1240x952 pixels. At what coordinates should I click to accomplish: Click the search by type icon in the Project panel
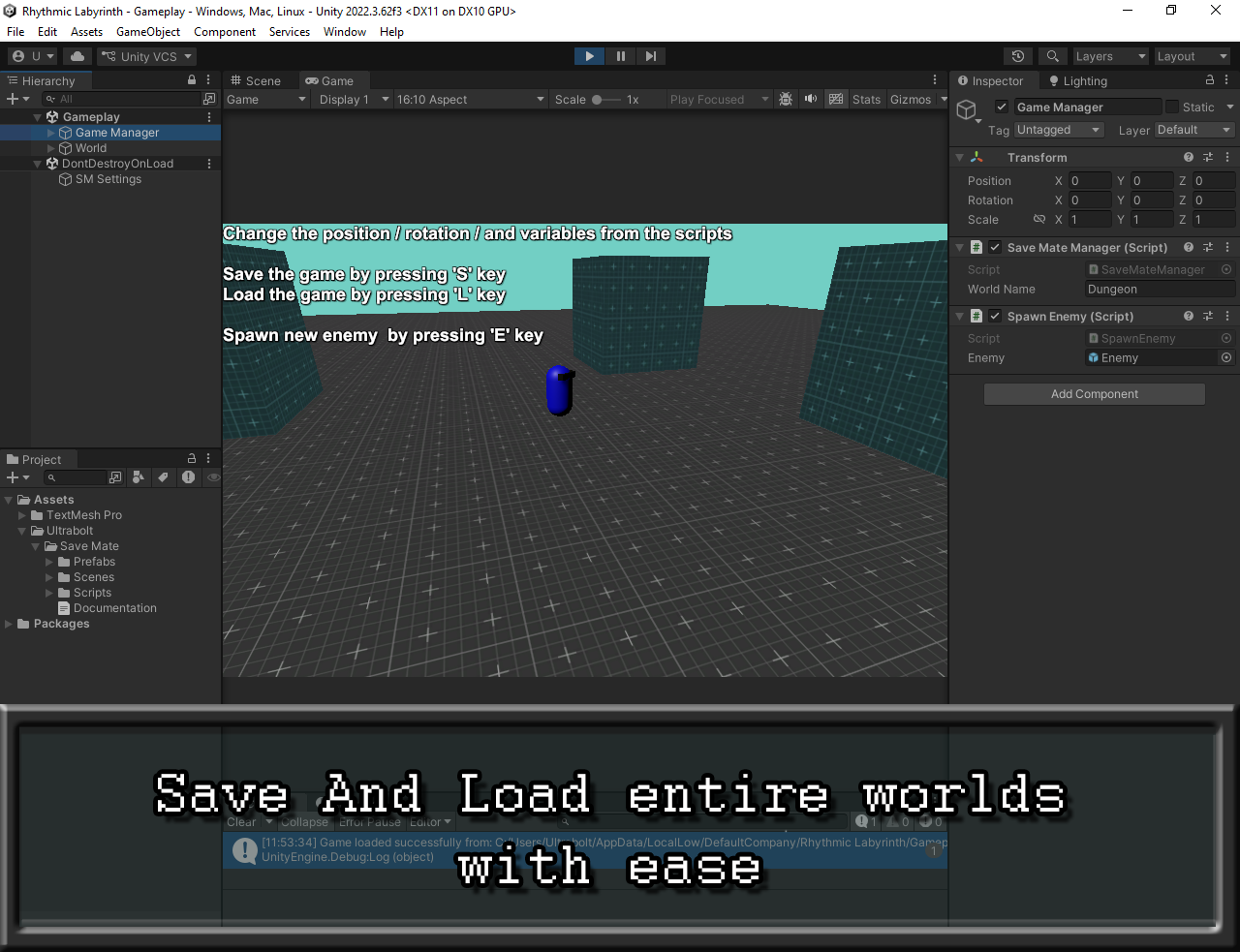tap(139, 477)
